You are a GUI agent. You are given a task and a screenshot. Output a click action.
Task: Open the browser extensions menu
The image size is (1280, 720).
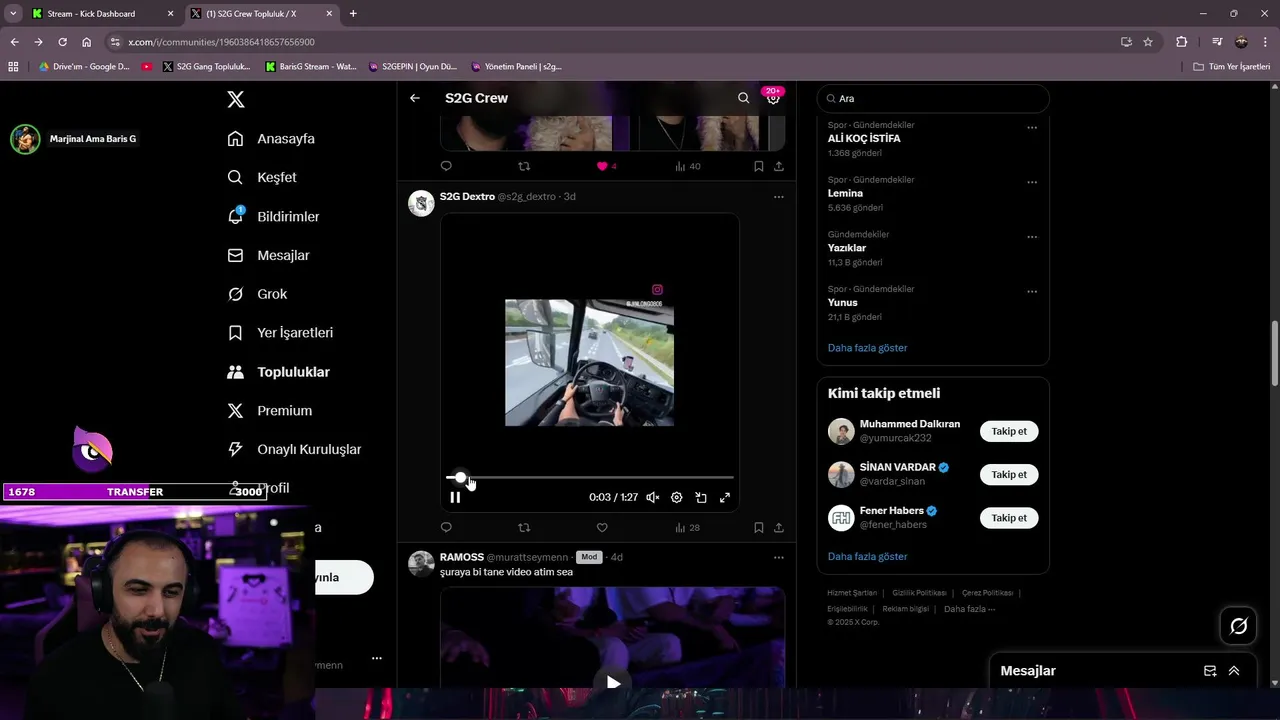[x=1182, y=42]
